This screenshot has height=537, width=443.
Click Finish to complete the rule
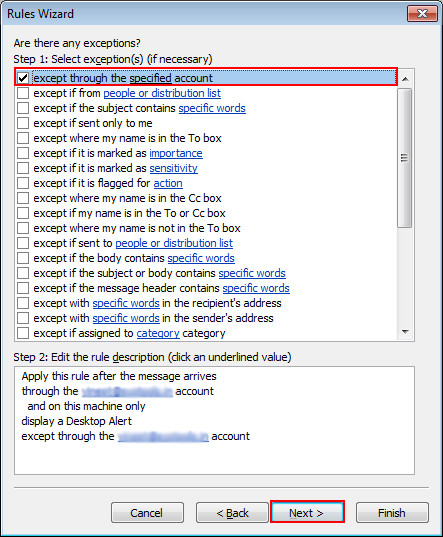point(392,513)
